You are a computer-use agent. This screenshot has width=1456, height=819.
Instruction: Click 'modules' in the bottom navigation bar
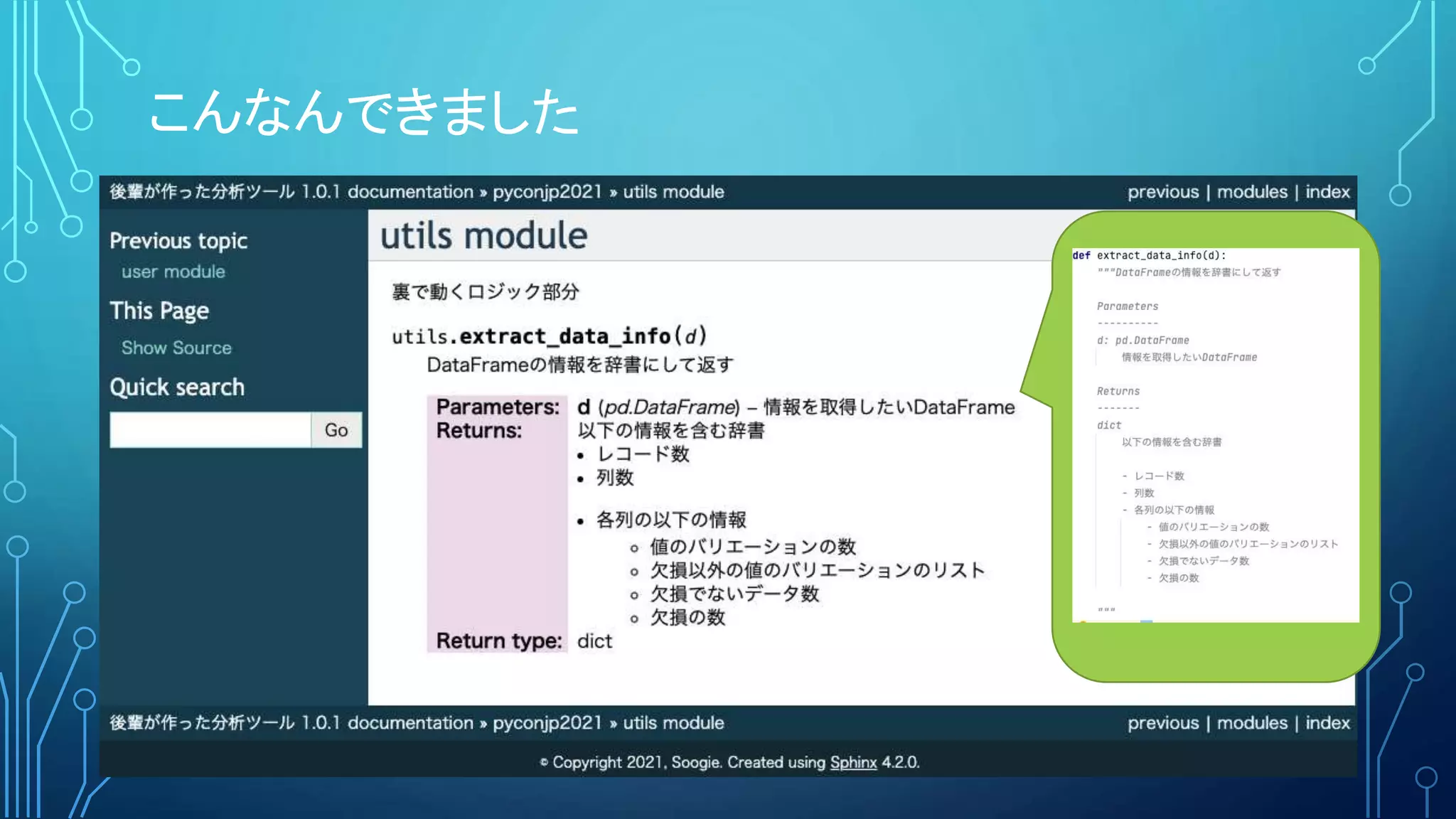coord(1252,723)
